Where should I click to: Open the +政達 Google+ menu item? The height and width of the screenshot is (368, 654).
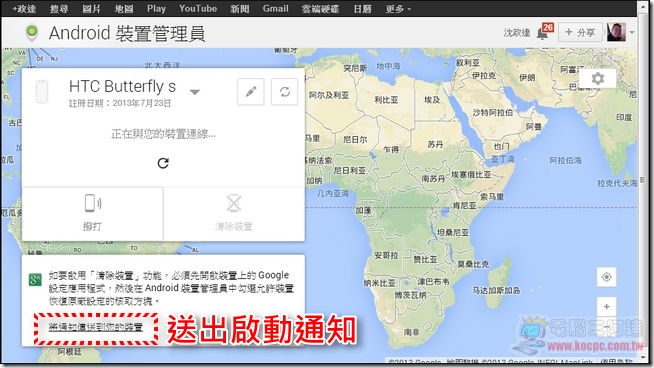[x=24, y=9]
